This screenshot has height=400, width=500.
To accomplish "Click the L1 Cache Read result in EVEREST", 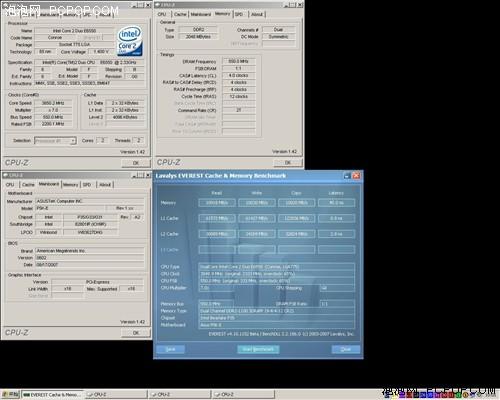I will click(x=217, y=218).
